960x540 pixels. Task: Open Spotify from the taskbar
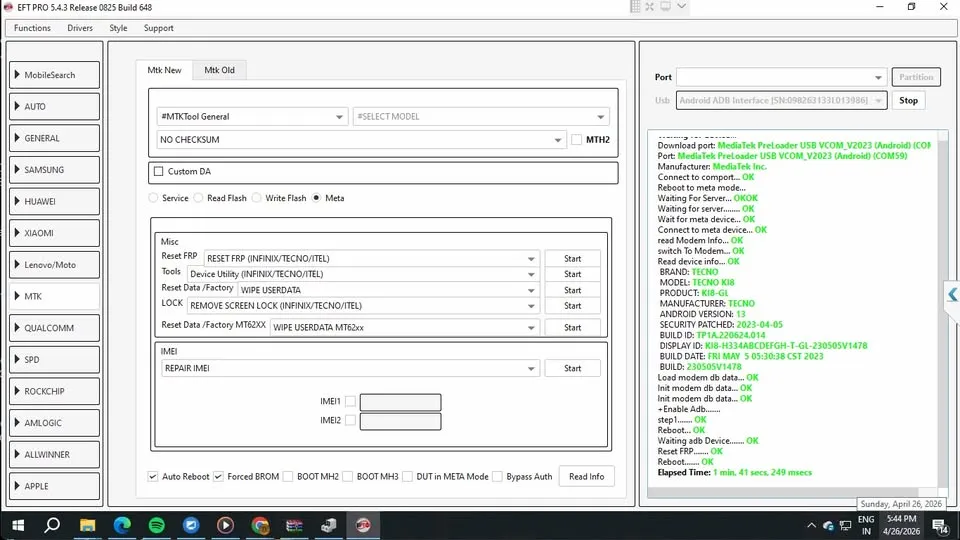[x=156, y=524]
